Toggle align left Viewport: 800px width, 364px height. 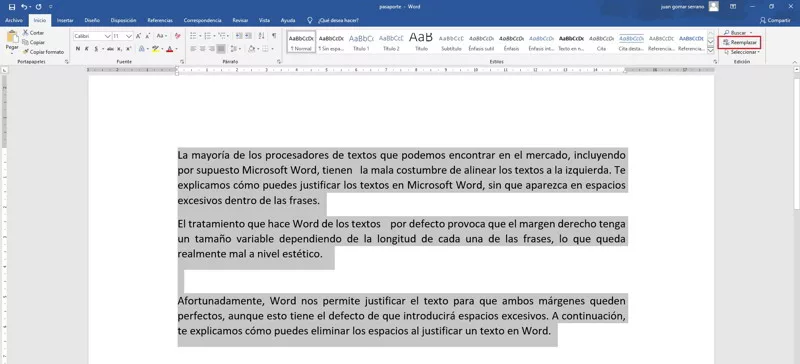click(x=193, y=49)
